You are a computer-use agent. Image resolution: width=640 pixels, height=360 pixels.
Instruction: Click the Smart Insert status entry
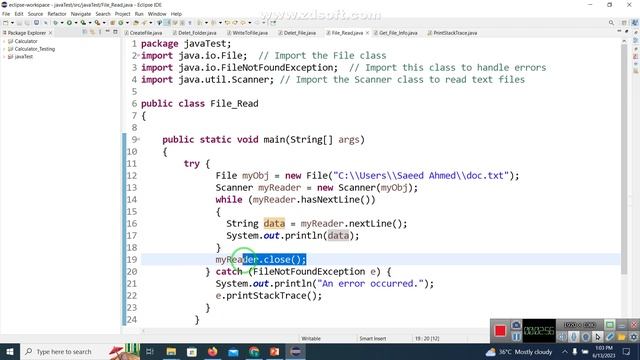373,338
